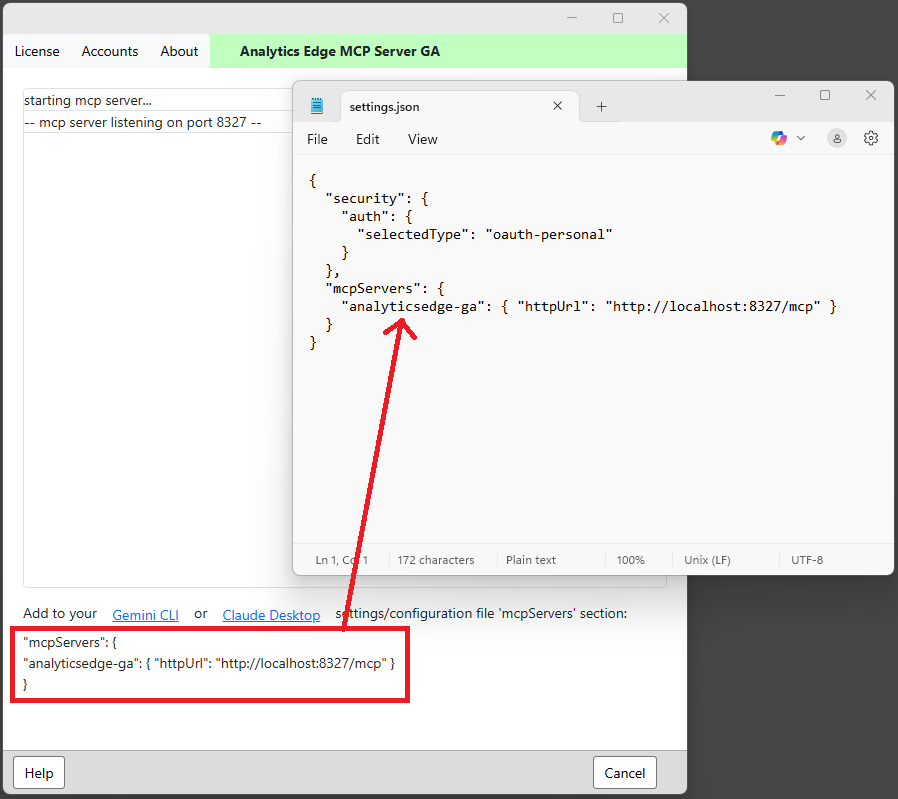Open the About tab
This screenshot has width=898, height=799.
coord(179,51)
